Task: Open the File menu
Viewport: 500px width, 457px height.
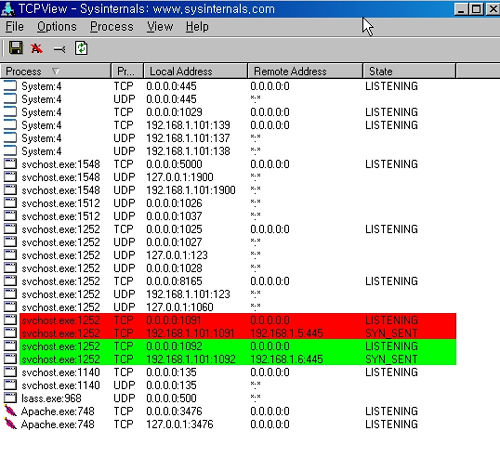Action: (x=15, y=27)
